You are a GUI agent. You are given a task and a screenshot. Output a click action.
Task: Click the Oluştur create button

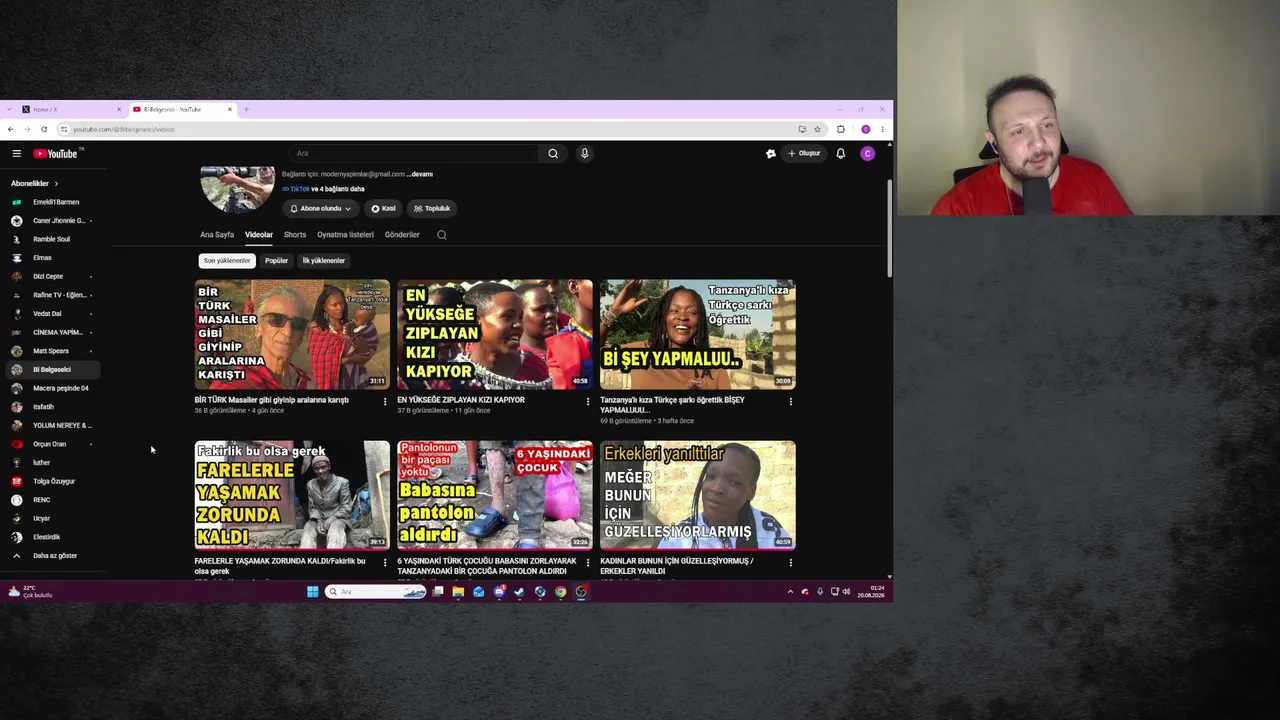804,153
